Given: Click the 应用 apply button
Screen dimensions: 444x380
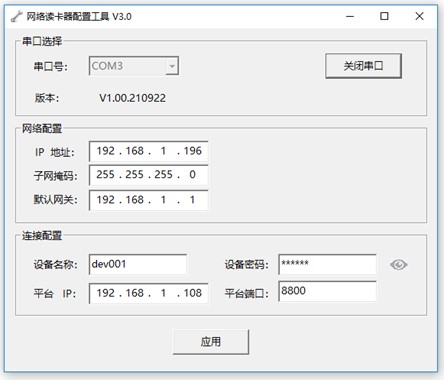Looking at the screenshot, I should coord(211,342).
